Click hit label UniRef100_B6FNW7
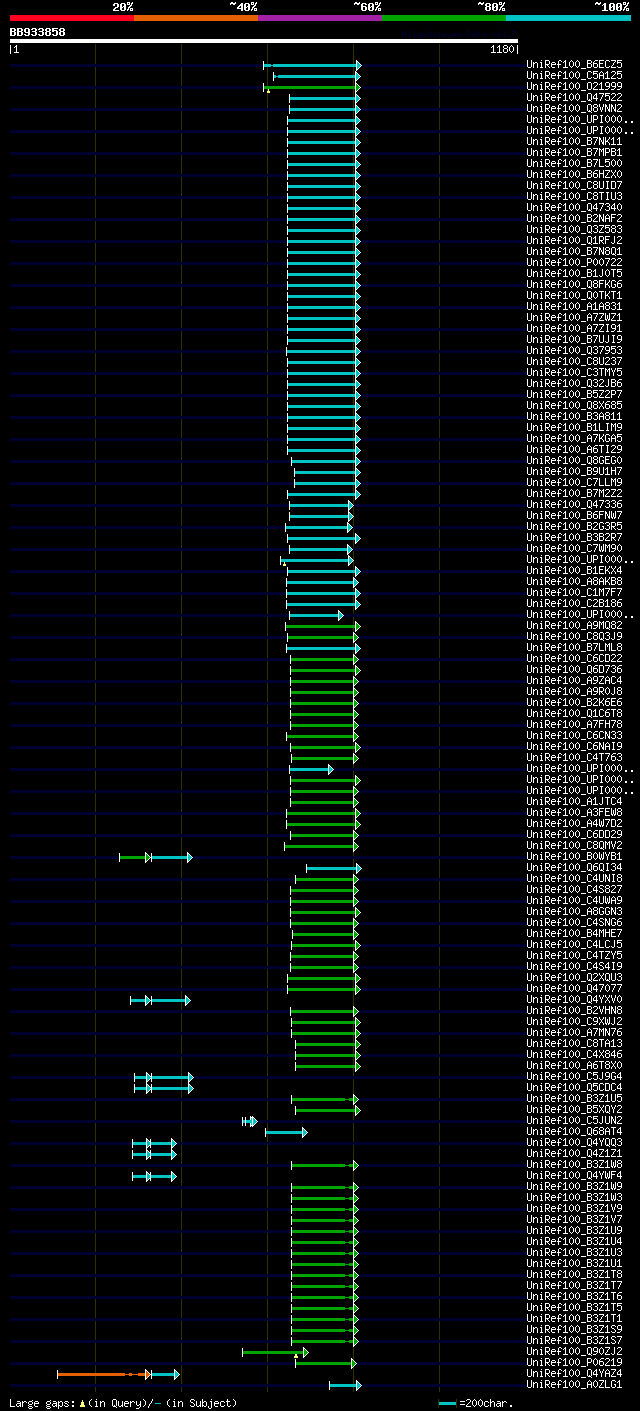Viewport: 640px width, 1411px height. (574, 515)
